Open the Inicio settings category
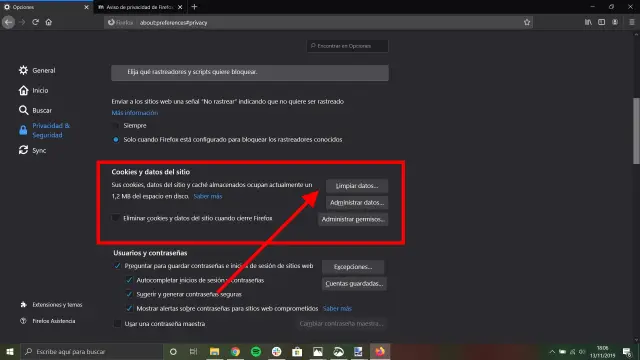 (33, 90)
